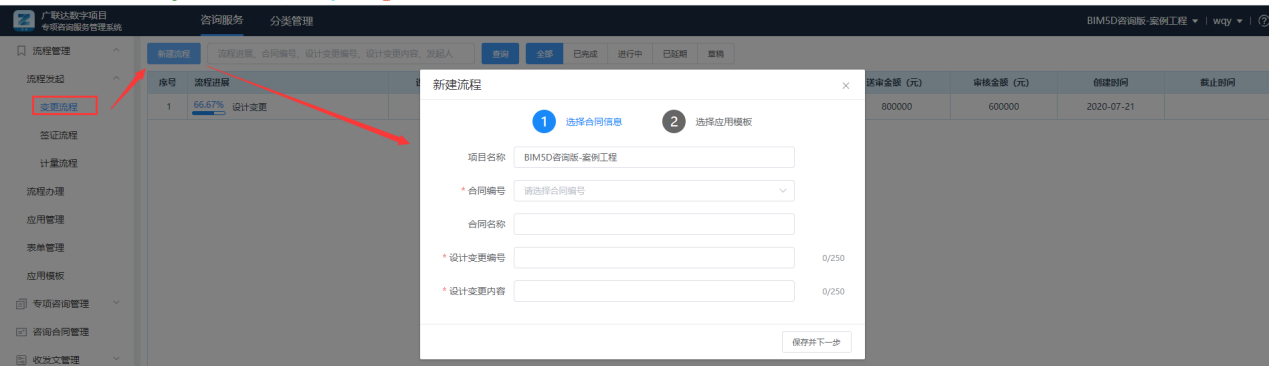This screenshot has width=1269, height=366.
Task: Click the 专项咨询管理 sidebar icon
Action: tap(21, 304)
